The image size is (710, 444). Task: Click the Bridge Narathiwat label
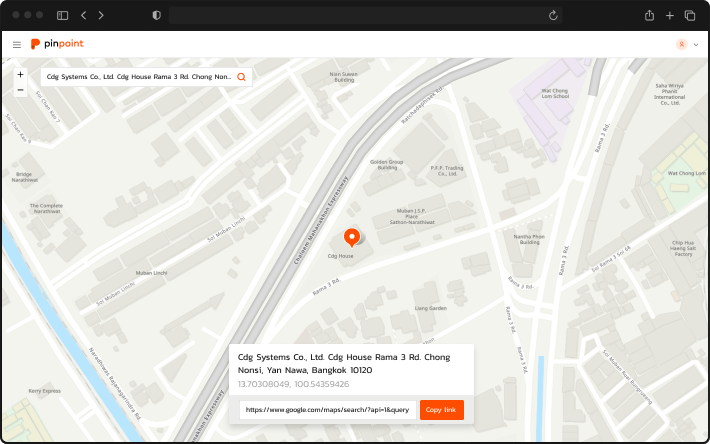[x=24, y=177]
